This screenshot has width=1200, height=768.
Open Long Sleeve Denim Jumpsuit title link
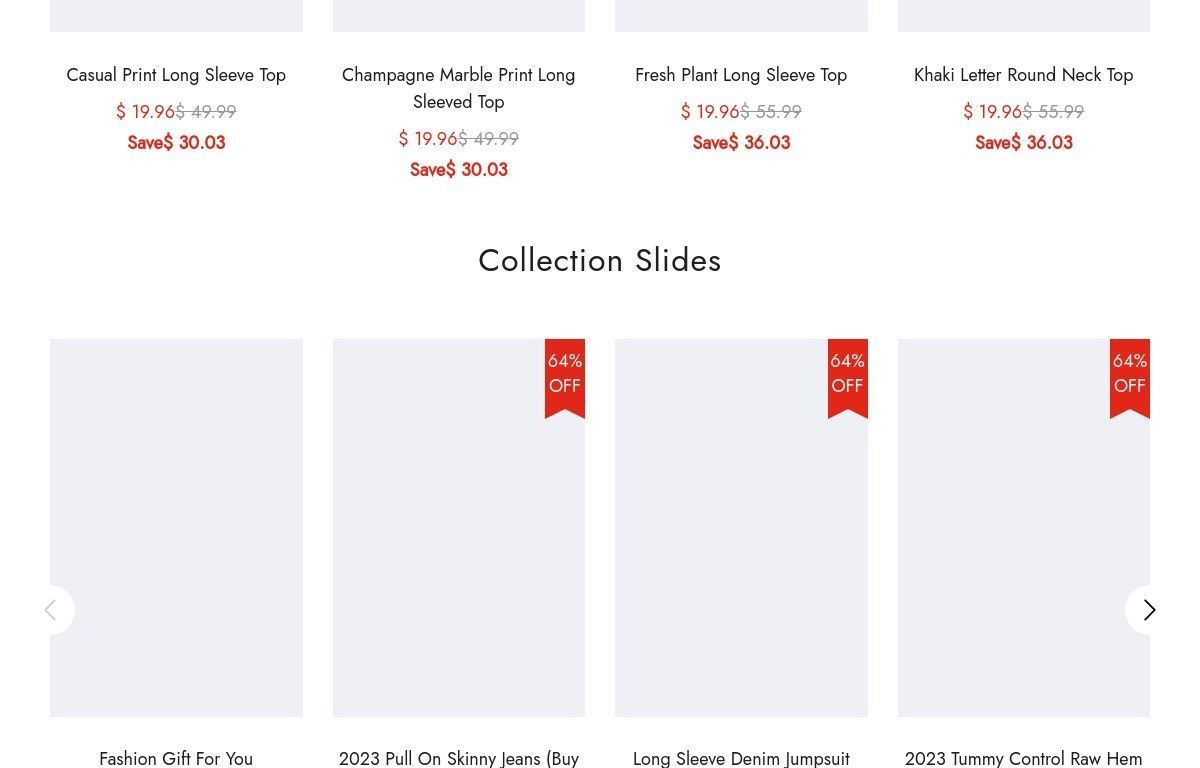[741, 758]
